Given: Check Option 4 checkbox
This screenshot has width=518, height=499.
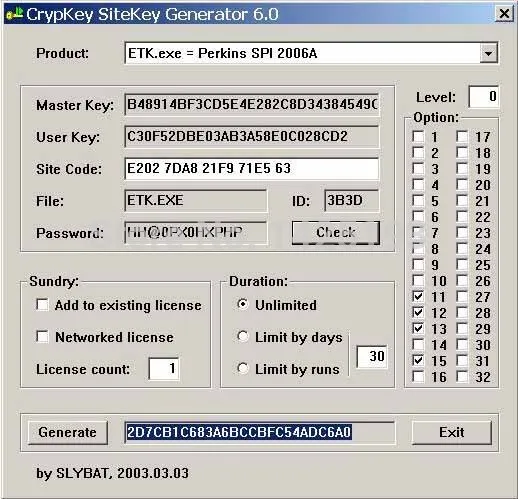Looking at the screenshot, I should pos(418,184).
